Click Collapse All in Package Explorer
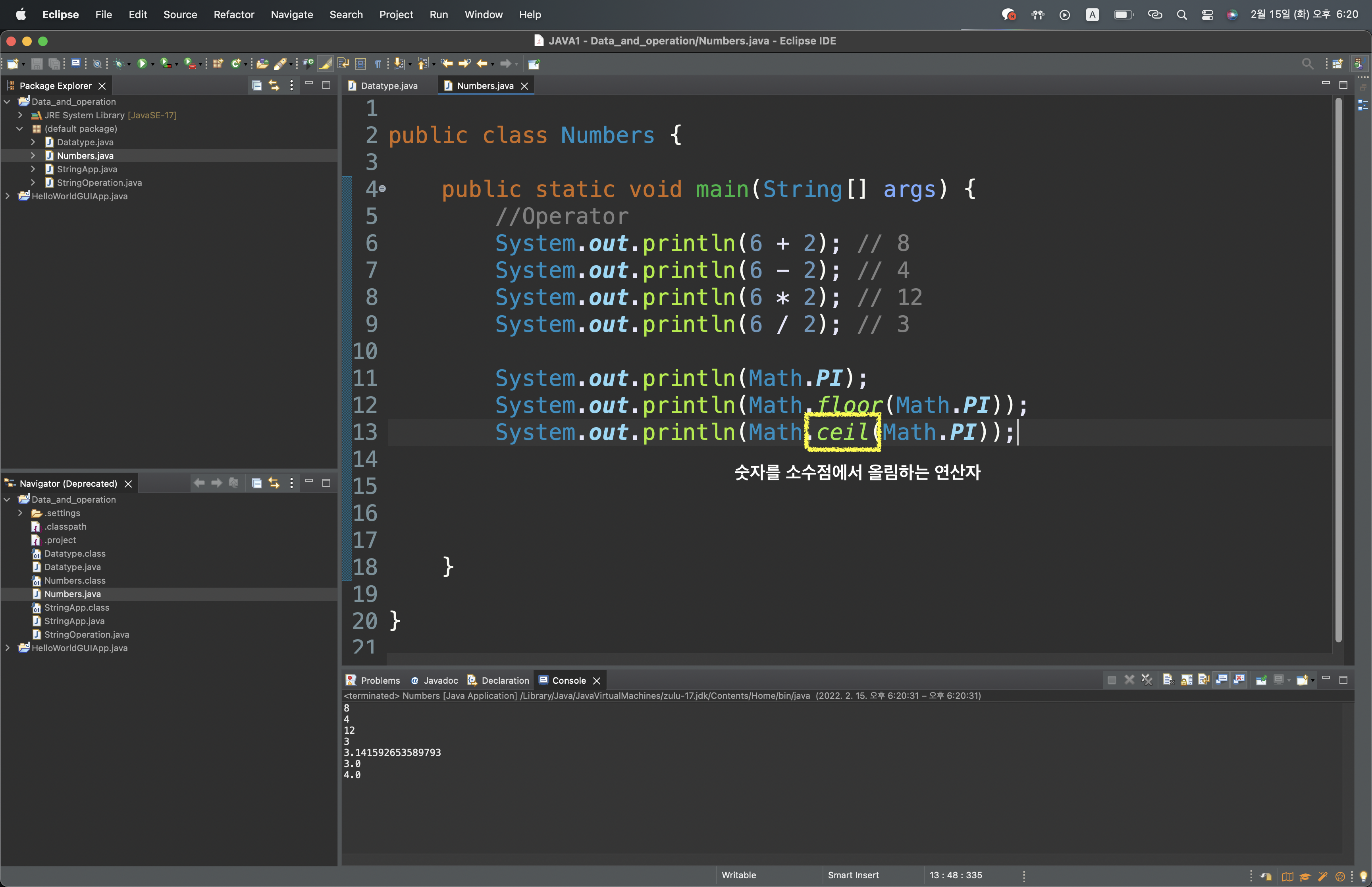 (257, 86)
